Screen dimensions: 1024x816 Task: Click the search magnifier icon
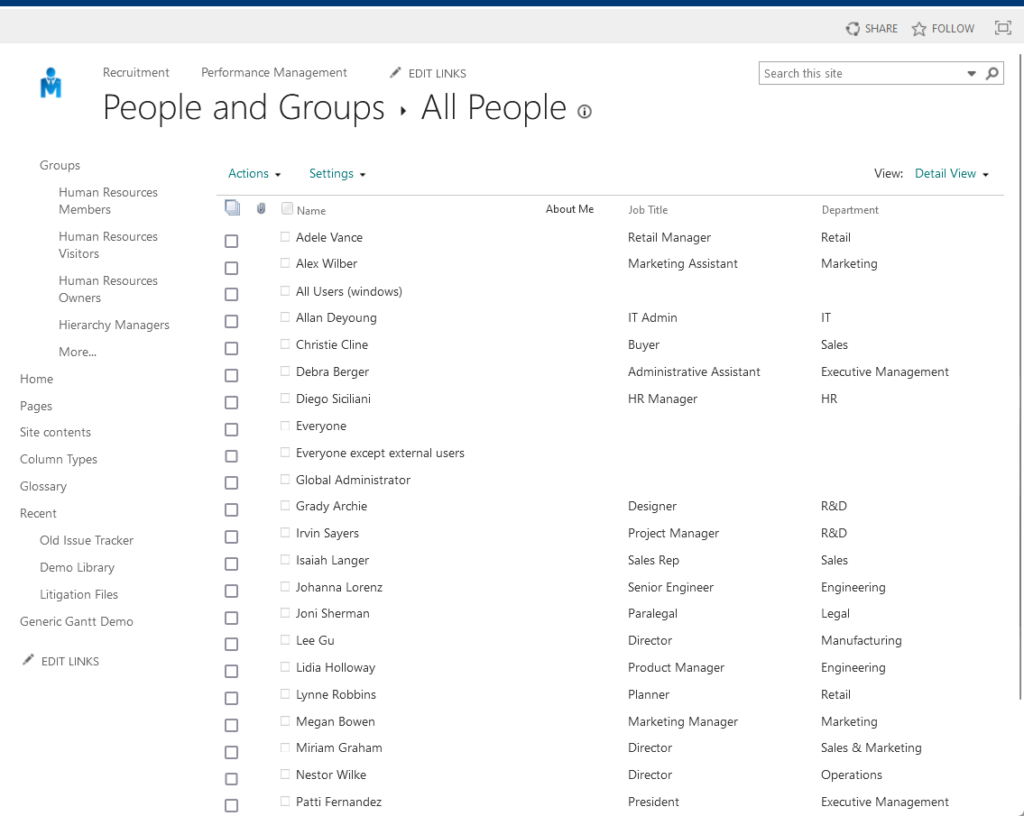[992, 73]
